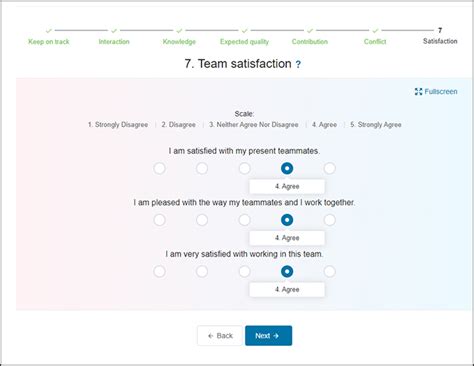Click the Scale: label
Screen dimensions: 474x366
pyautogui.click(x=244, y=114)
